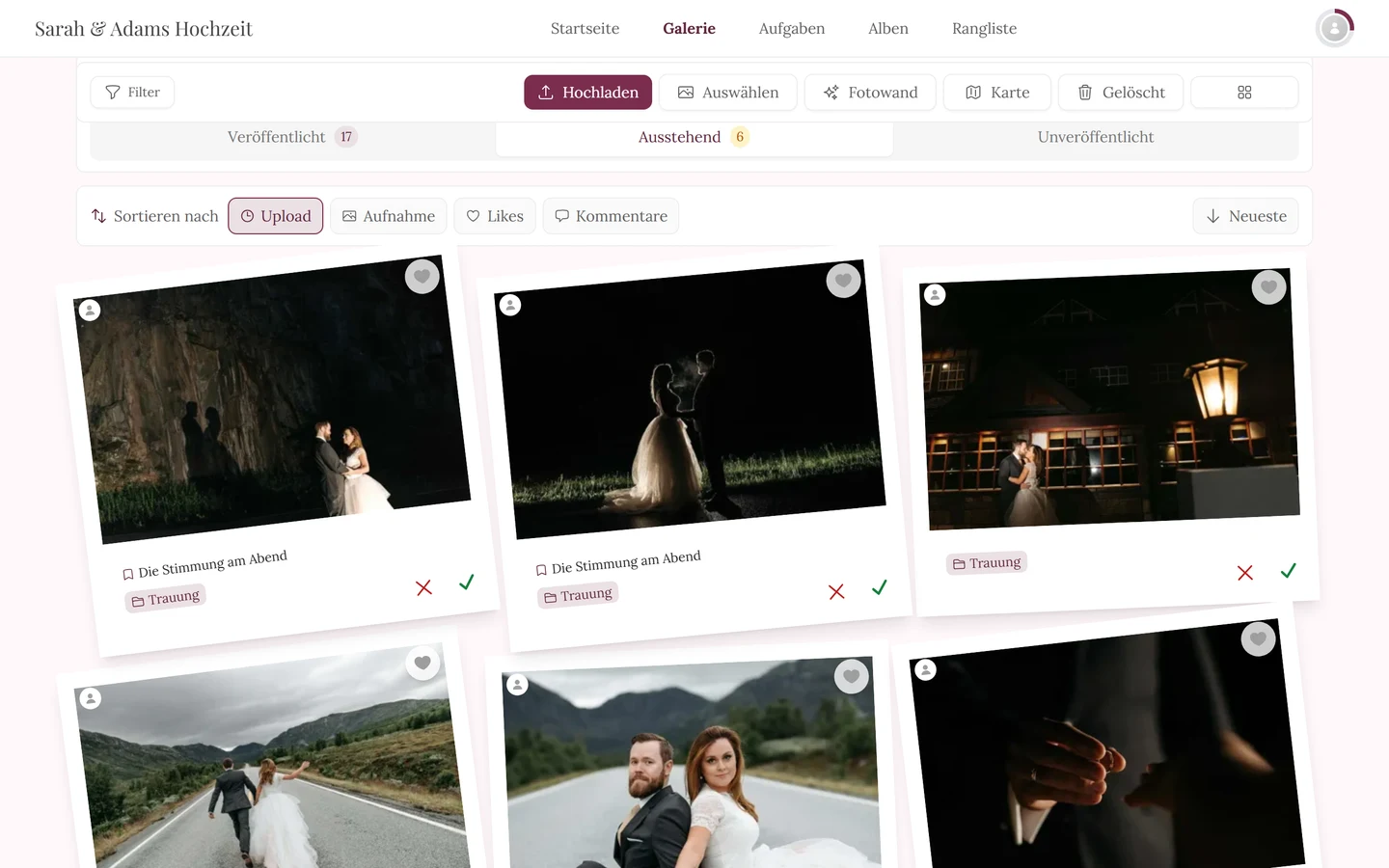The height and width of the screenshot is (868, 1389).
Task: Reject the lantern lodge photo with red X
Action: [x=1245, y=573]
